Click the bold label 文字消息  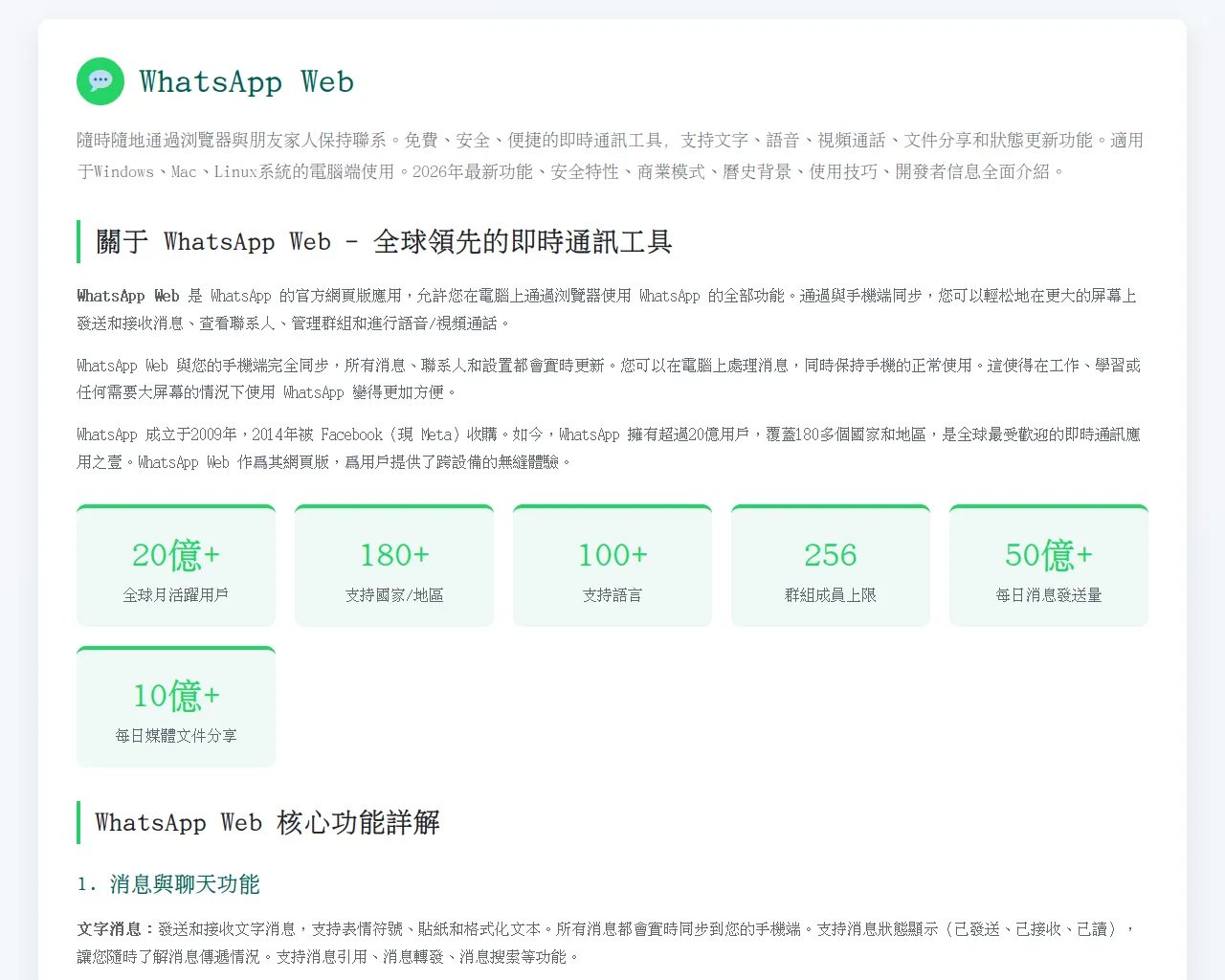click(115, 929)
